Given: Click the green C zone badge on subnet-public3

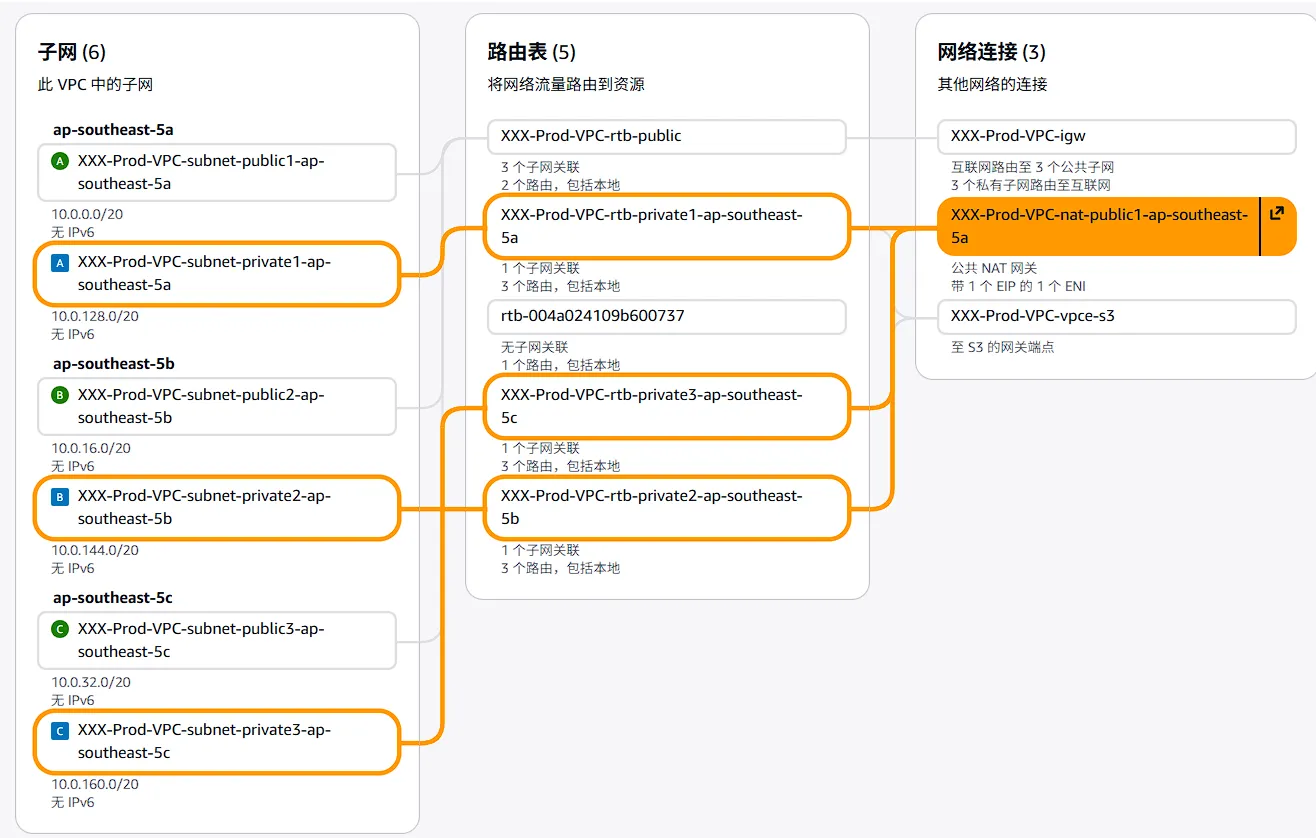Looking at the screenshot, I should 58,628.
